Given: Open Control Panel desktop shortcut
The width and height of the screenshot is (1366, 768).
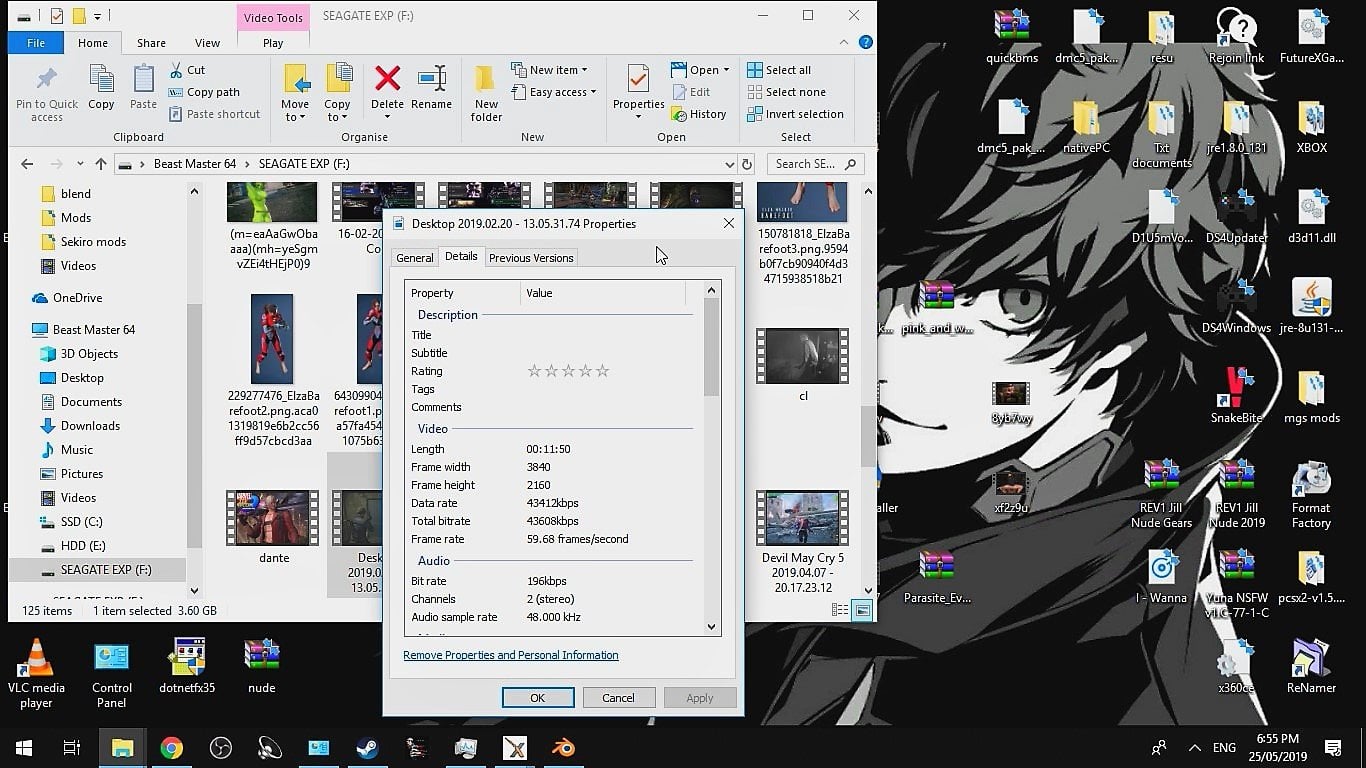Looking at the screenshot, I should pyautogui.click(x=112, y=673).
